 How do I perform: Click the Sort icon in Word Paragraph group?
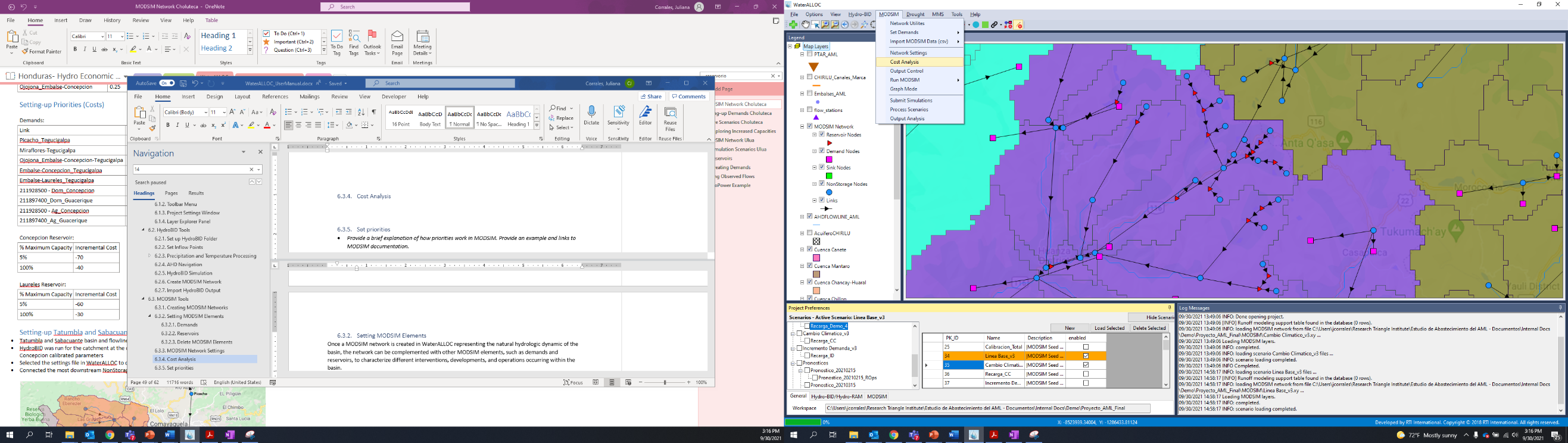pos(361,112)
